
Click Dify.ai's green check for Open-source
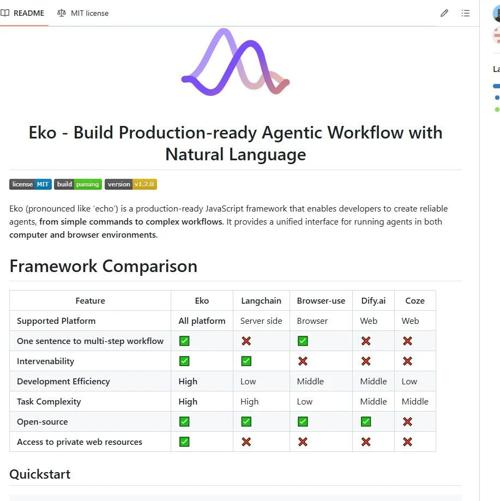366,422
